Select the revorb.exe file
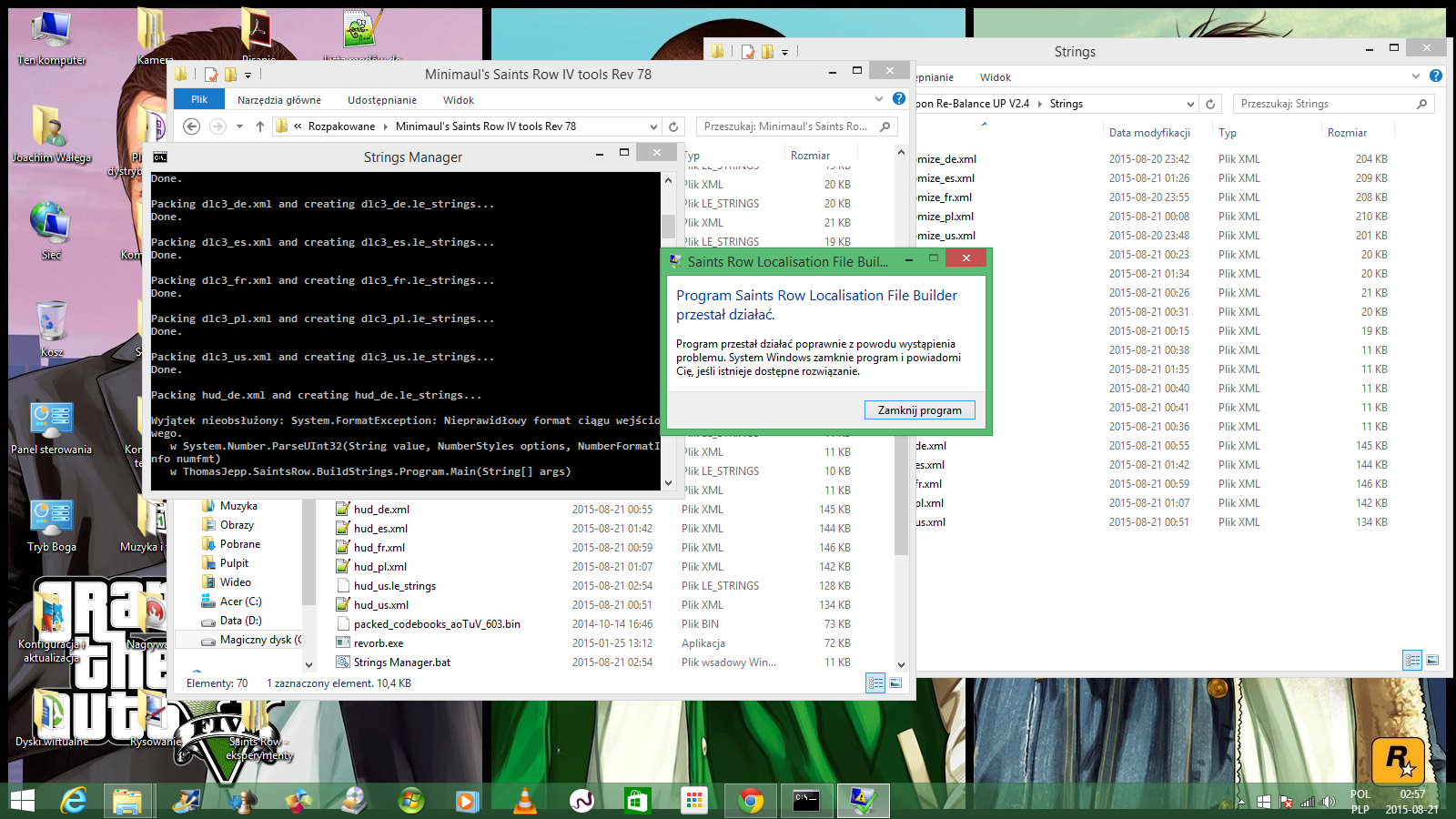Screen dimensions: 1456x819 coord(379,643)
